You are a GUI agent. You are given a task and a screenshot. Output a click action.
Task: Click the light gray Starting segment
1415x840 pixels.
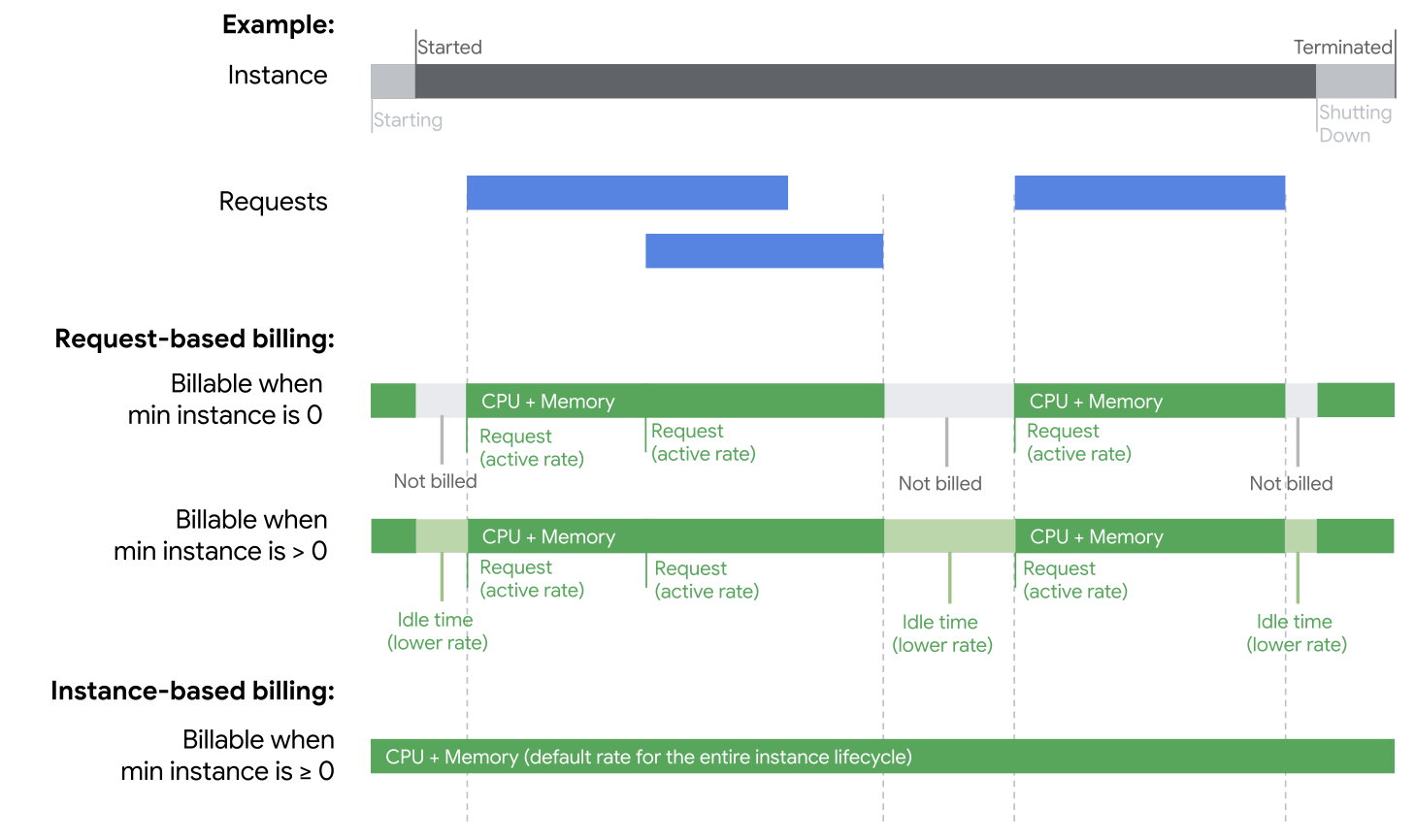pos(393,81)
